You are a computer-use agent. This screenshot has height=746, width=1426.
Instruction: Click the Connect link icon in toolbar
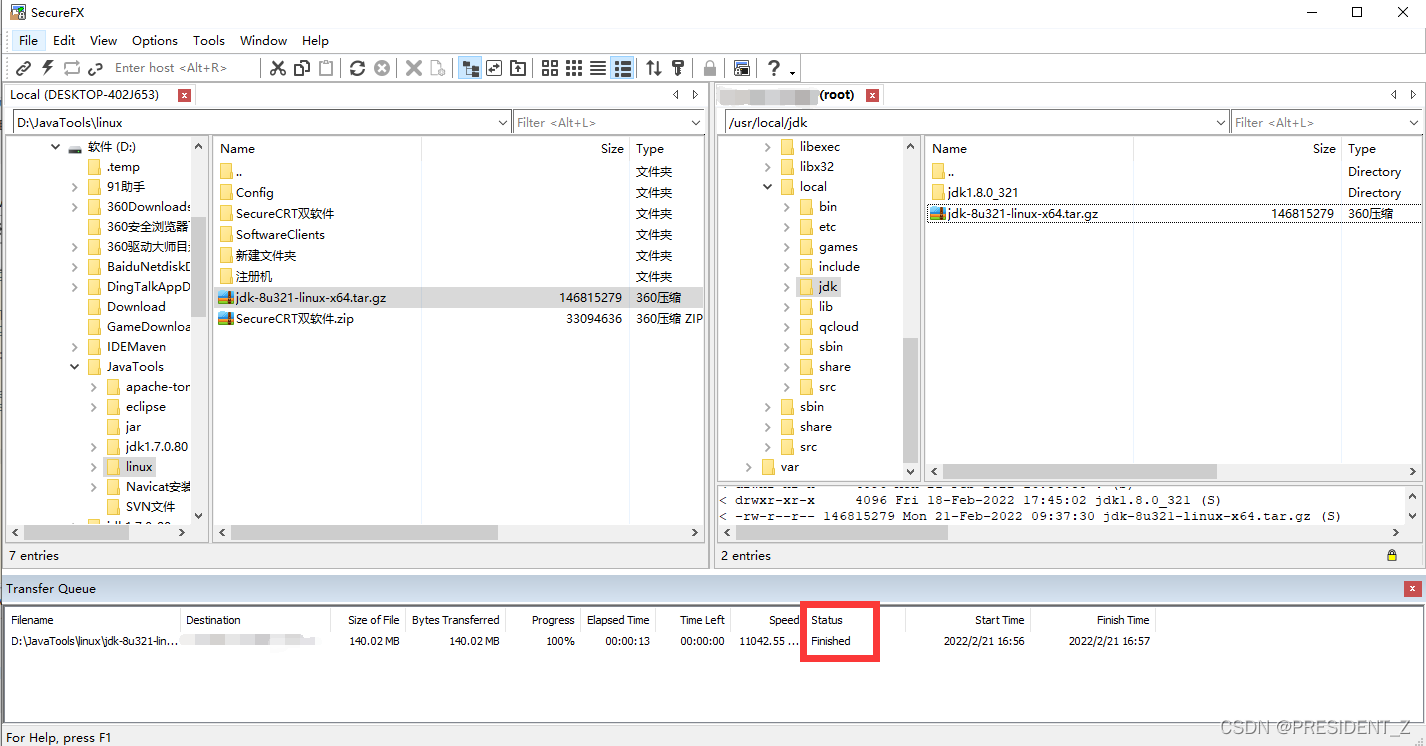[x=24, y=68]
